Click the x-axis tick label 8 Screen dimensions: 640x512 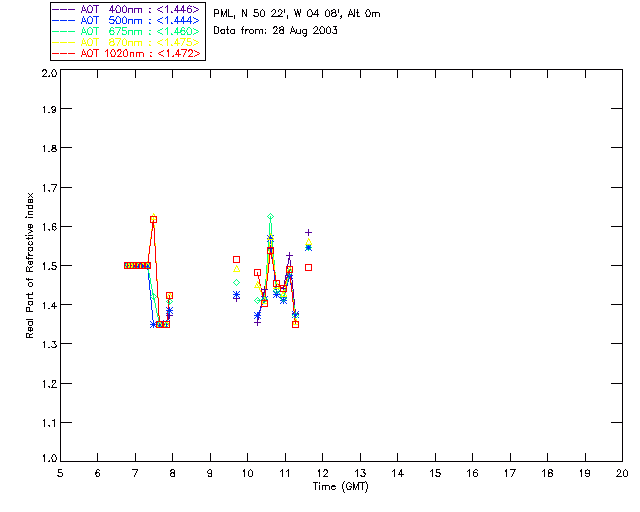[173, 474]
